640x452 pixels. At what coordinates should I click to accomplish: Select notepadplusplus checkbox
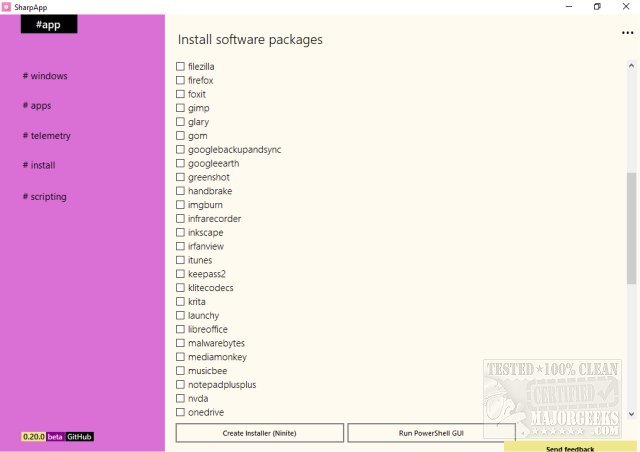coord(180,385)
